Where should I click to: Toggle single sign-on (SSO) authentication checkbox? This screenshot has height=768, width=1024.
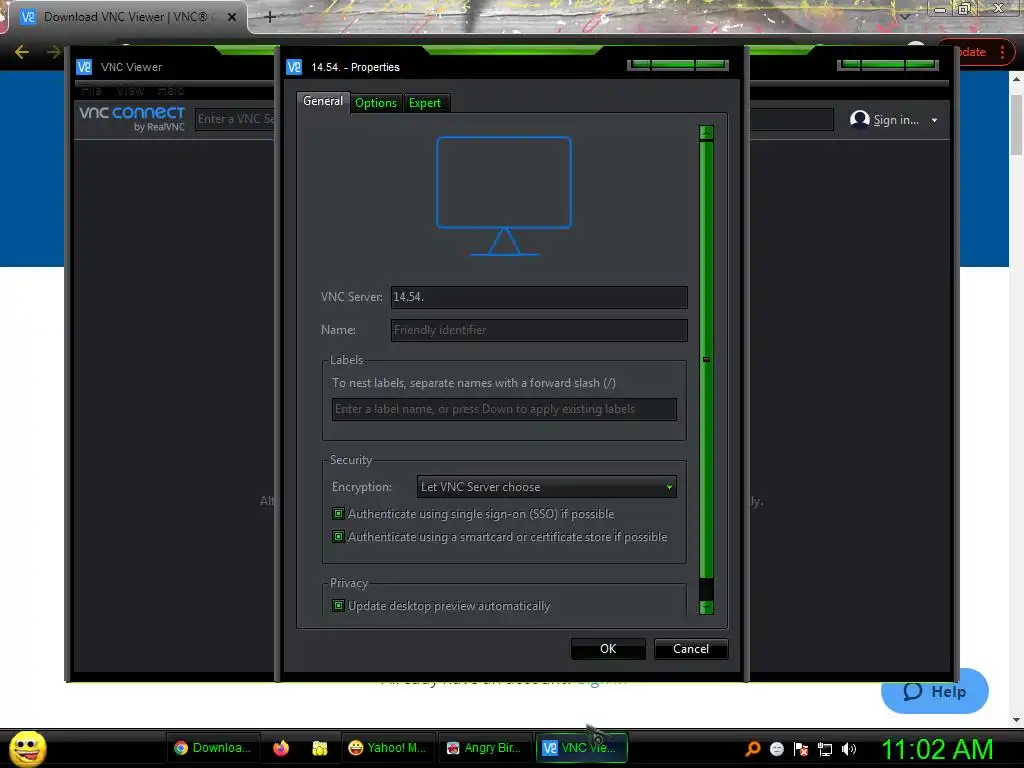(x=338, y=514)
